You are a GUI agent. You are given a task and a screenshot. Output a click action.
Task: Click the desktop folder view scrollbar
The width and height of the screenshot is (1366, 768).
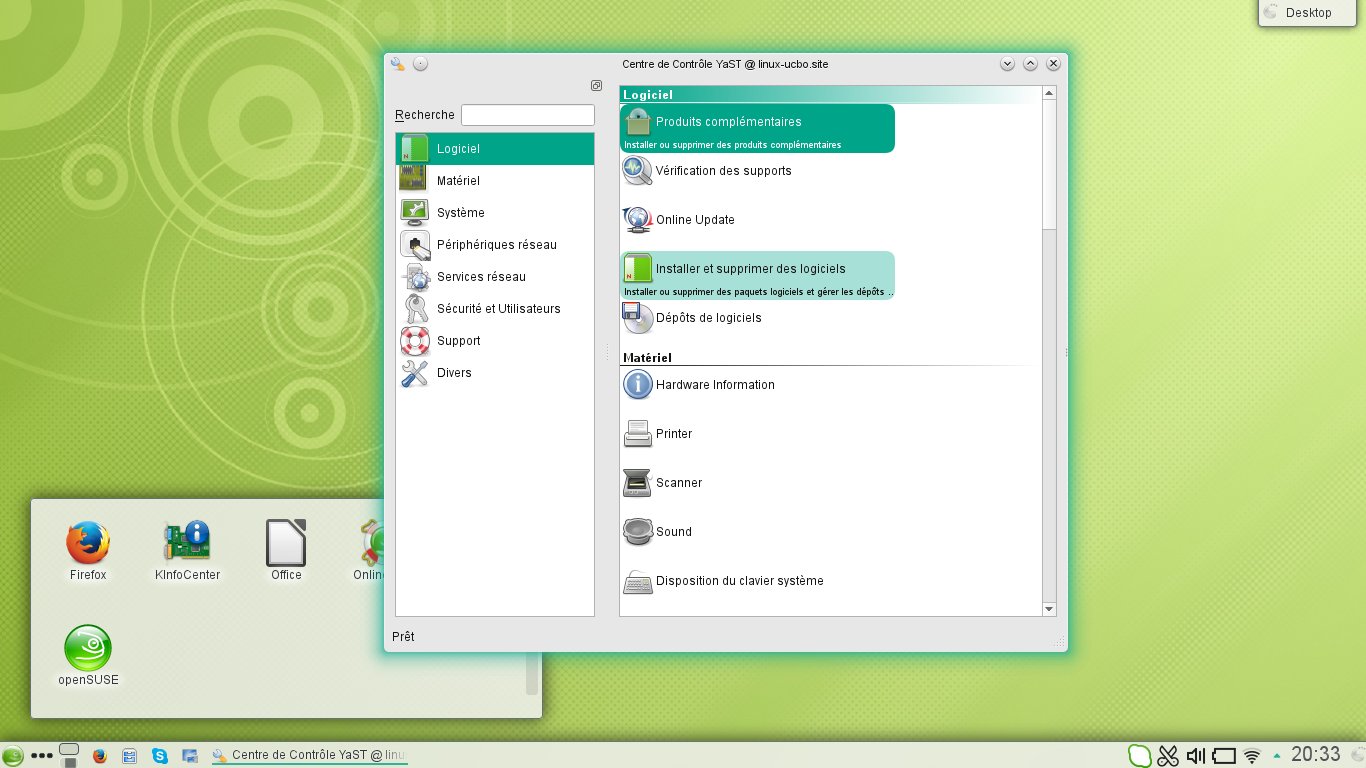click(532, 675)
